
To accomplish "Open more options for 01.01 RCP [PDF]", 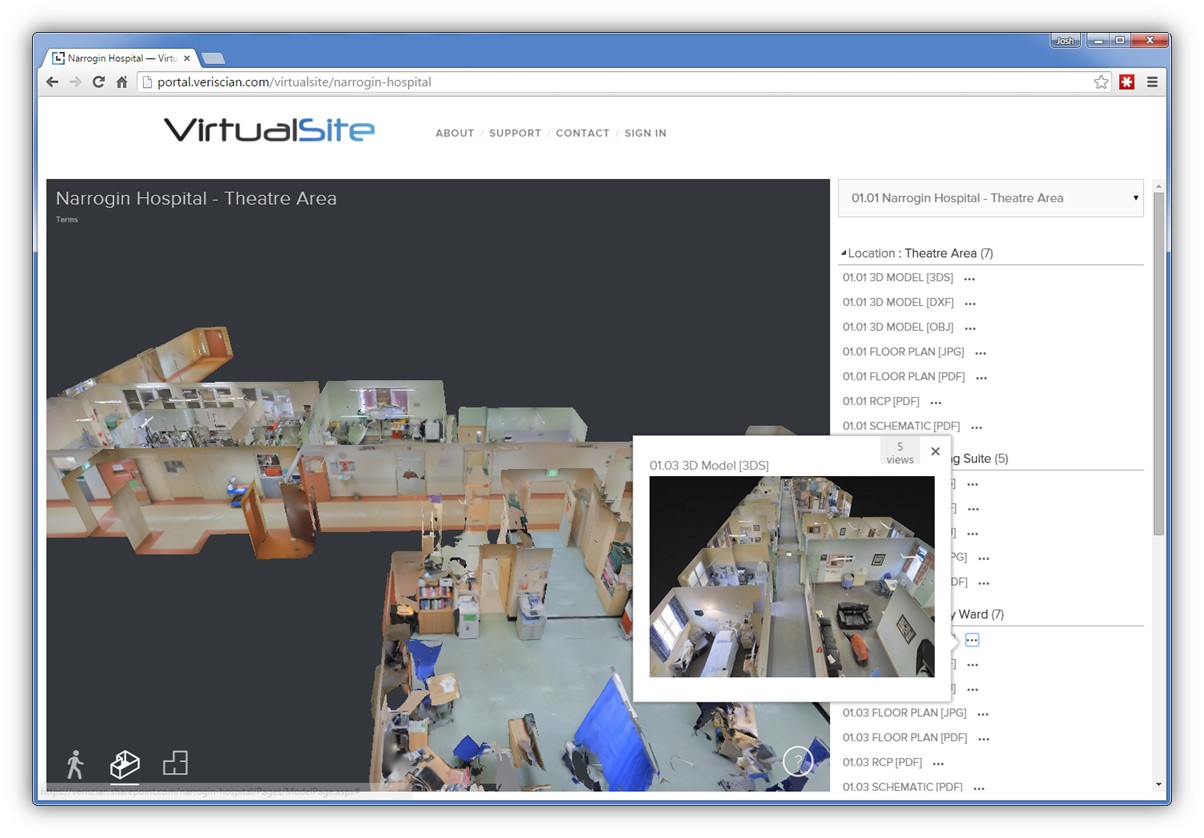I will [x=936, y=402].
